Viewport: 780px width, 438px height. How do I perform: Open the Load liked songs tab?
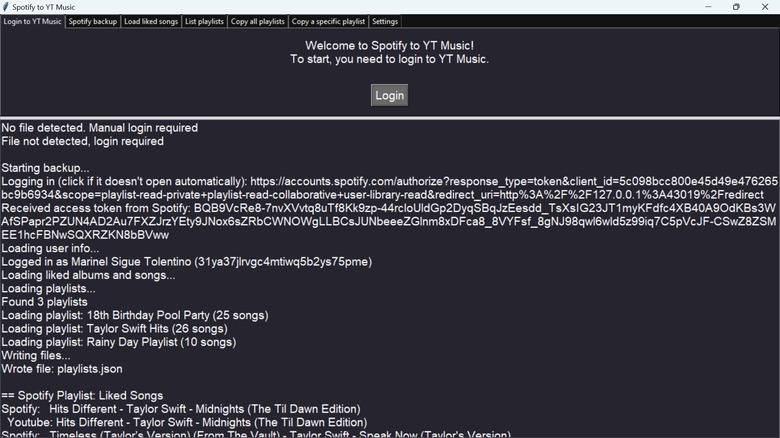coord(151,21)
